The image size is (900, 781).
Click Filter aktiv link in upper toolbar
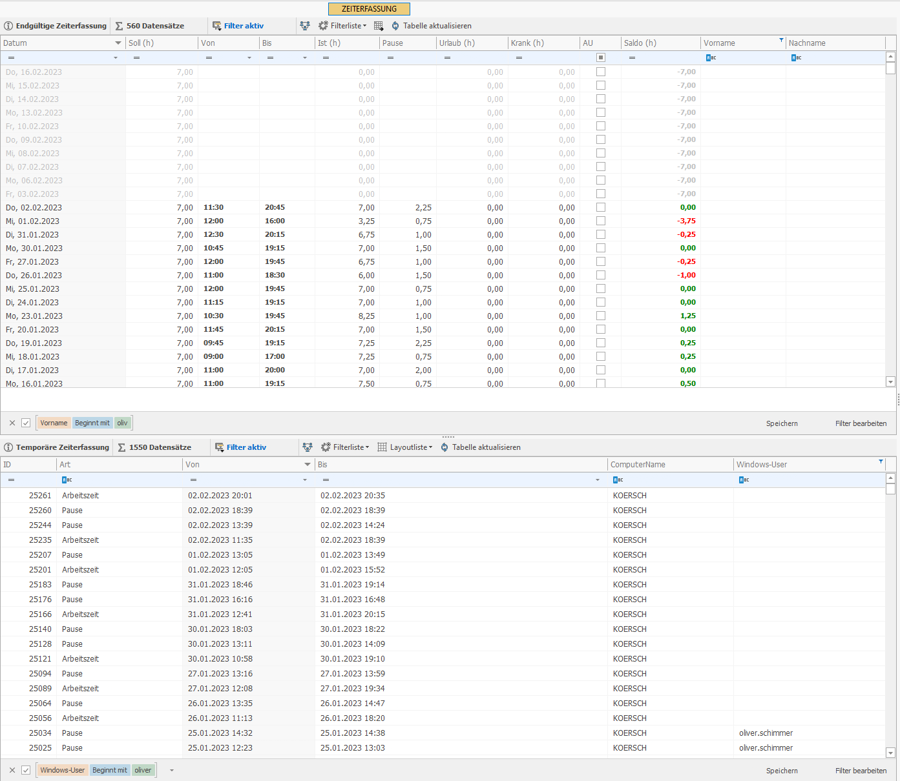click(244, 26)
